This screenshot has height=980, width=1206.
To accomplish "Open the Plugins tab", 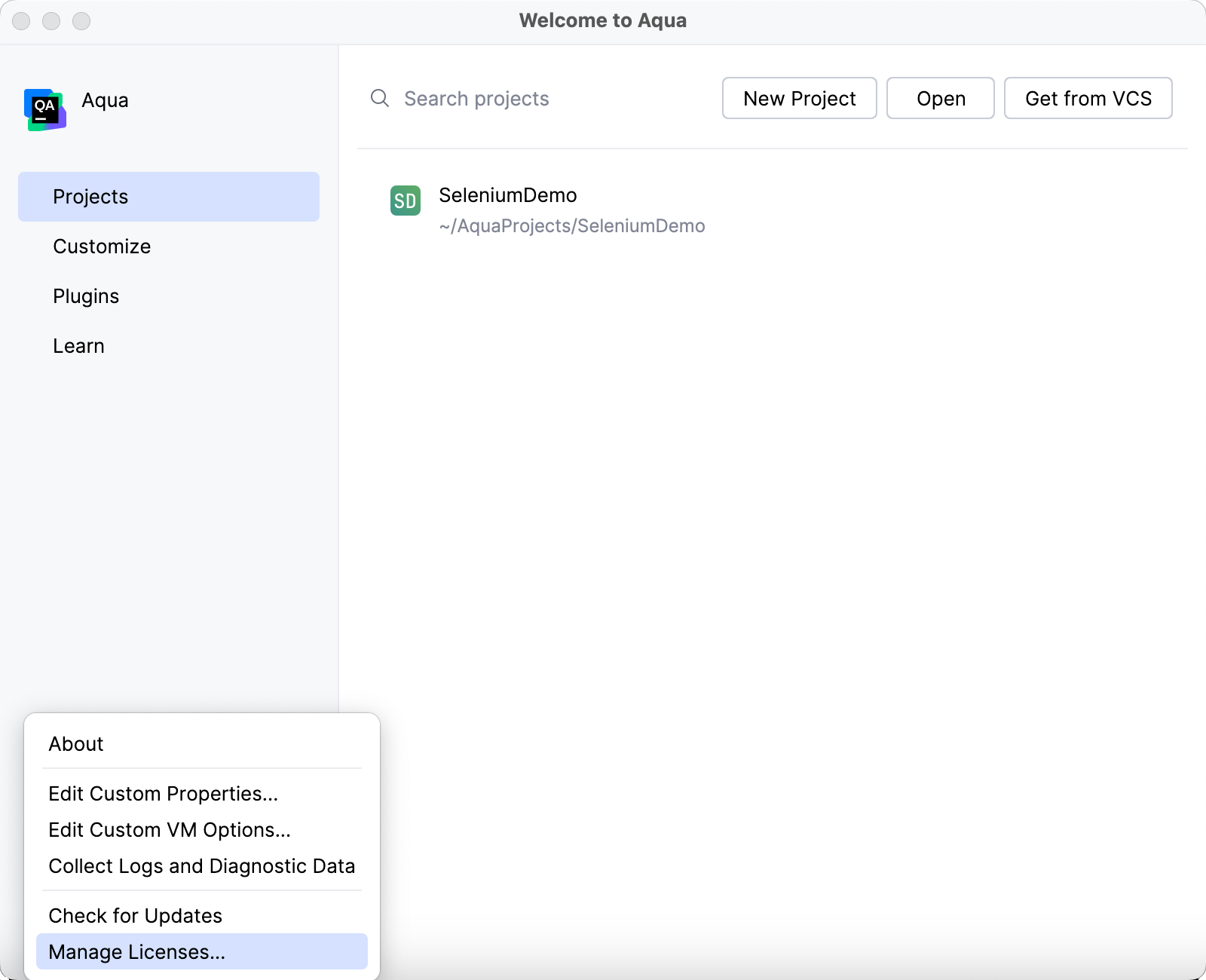I will coord(169,296).
